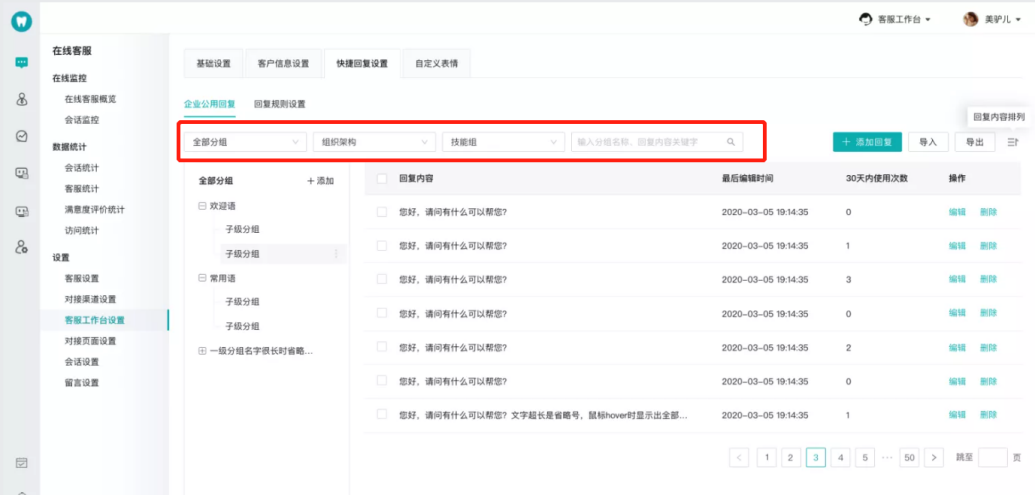The width and height of the screenshot is (1035, 495).
Task: Open the chat bubble icon in left rail
Action: click(21, 62)
